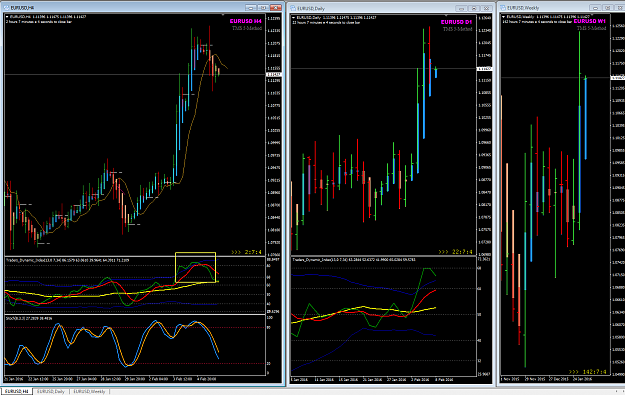Click the magenta EURUSD D1 label
The height and width of the screenshot is (395, 625).
tap(456, 22)
